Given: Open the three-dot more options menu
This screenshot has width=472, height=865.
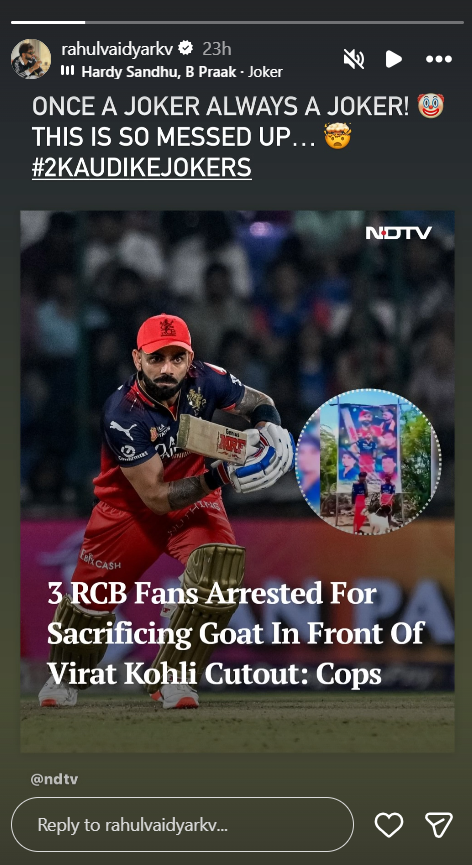Looking at the screenshot, I should point(439,58).
